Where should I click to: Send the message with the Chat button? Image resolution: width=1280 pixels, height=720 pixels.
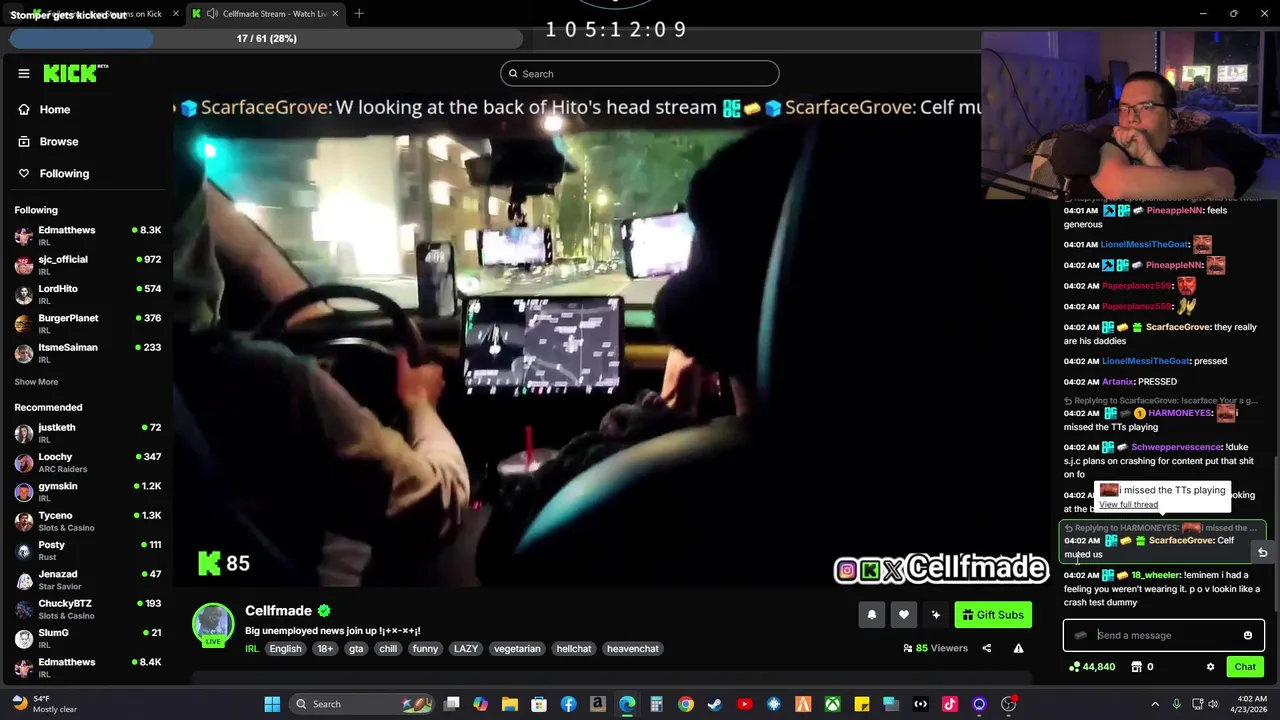point(1245,667)
